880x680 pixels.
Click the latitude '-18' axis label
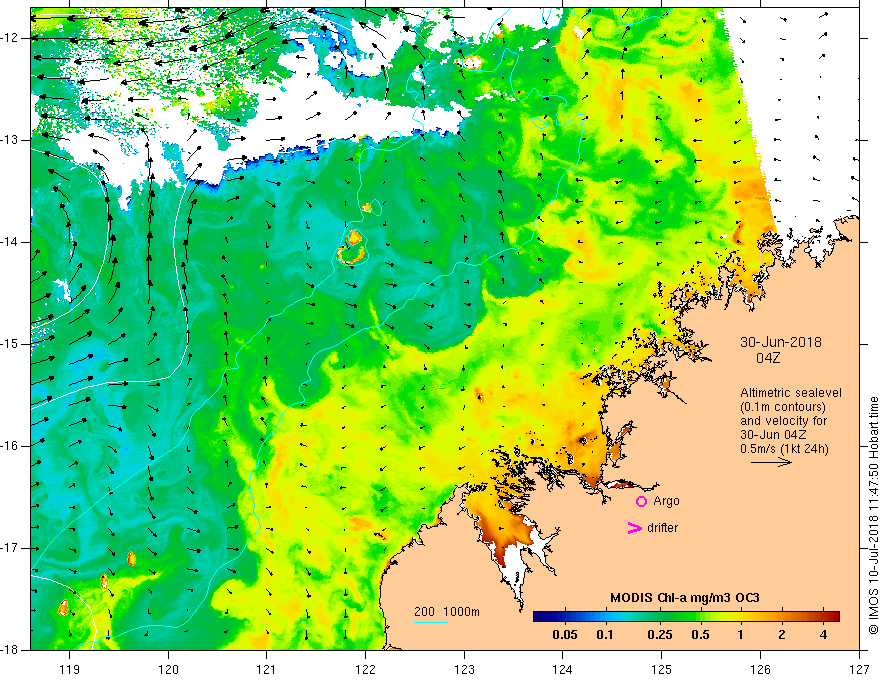[x=11, y=650]
